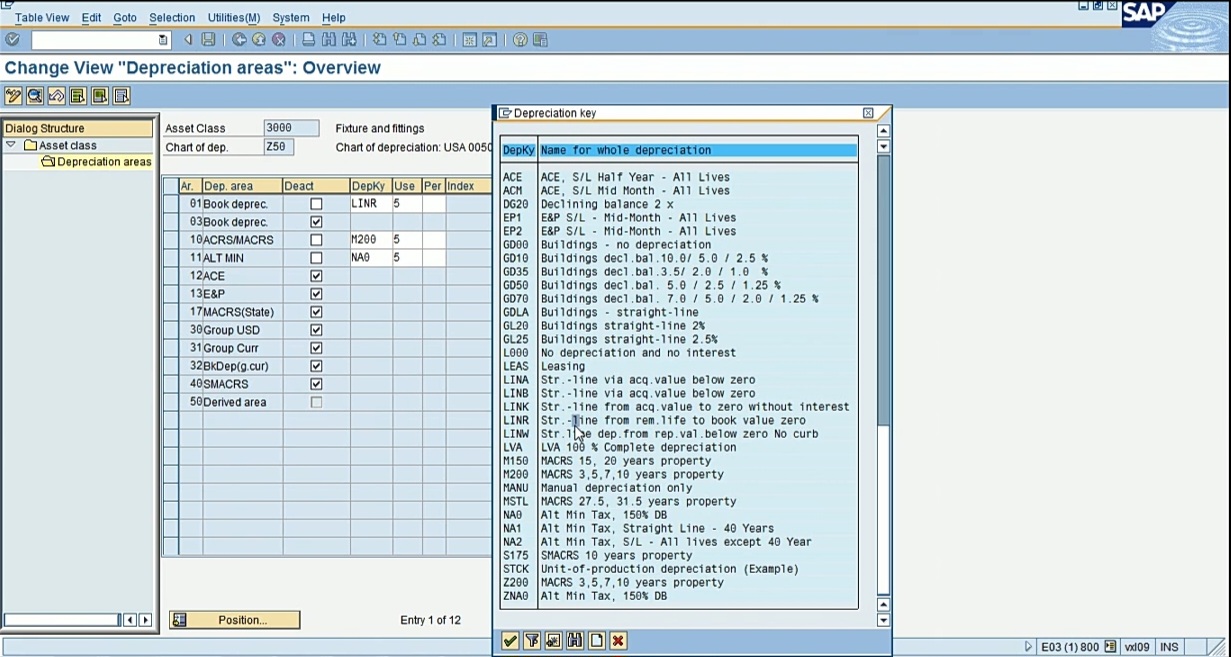This screenshot has width=1231, height=657.
Task: Open the Help menu
Action: tap(333, 18)
